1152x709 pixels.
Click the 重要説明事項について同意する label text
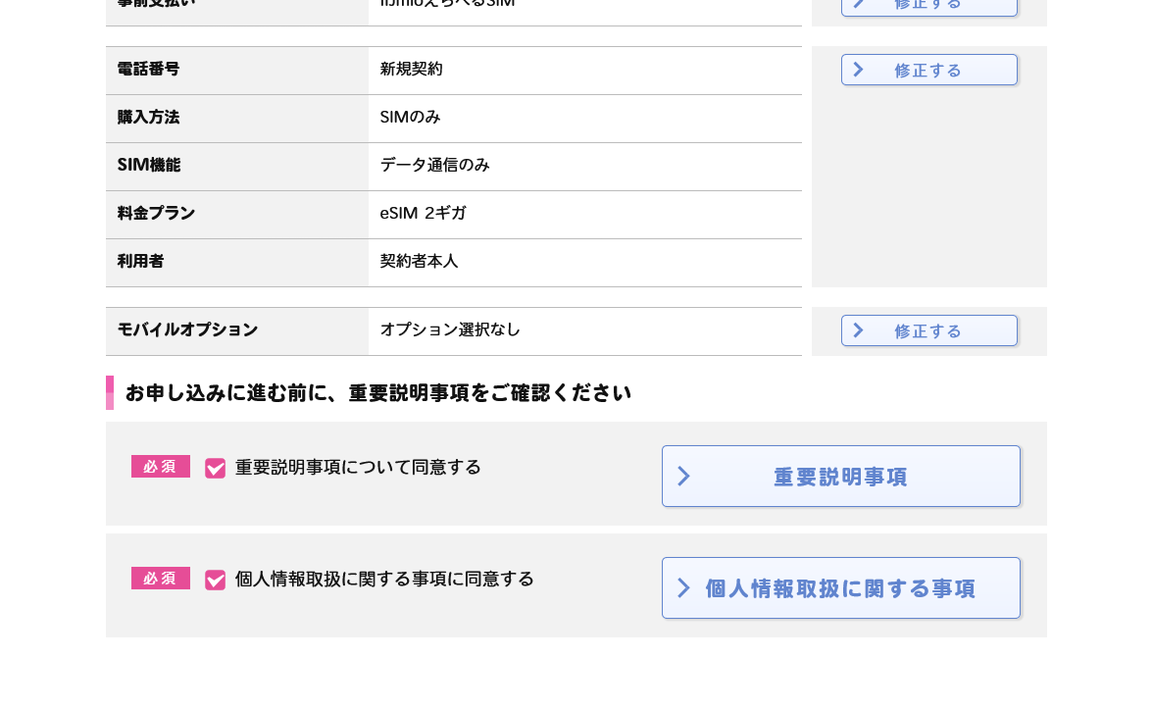tap(358, 467)
